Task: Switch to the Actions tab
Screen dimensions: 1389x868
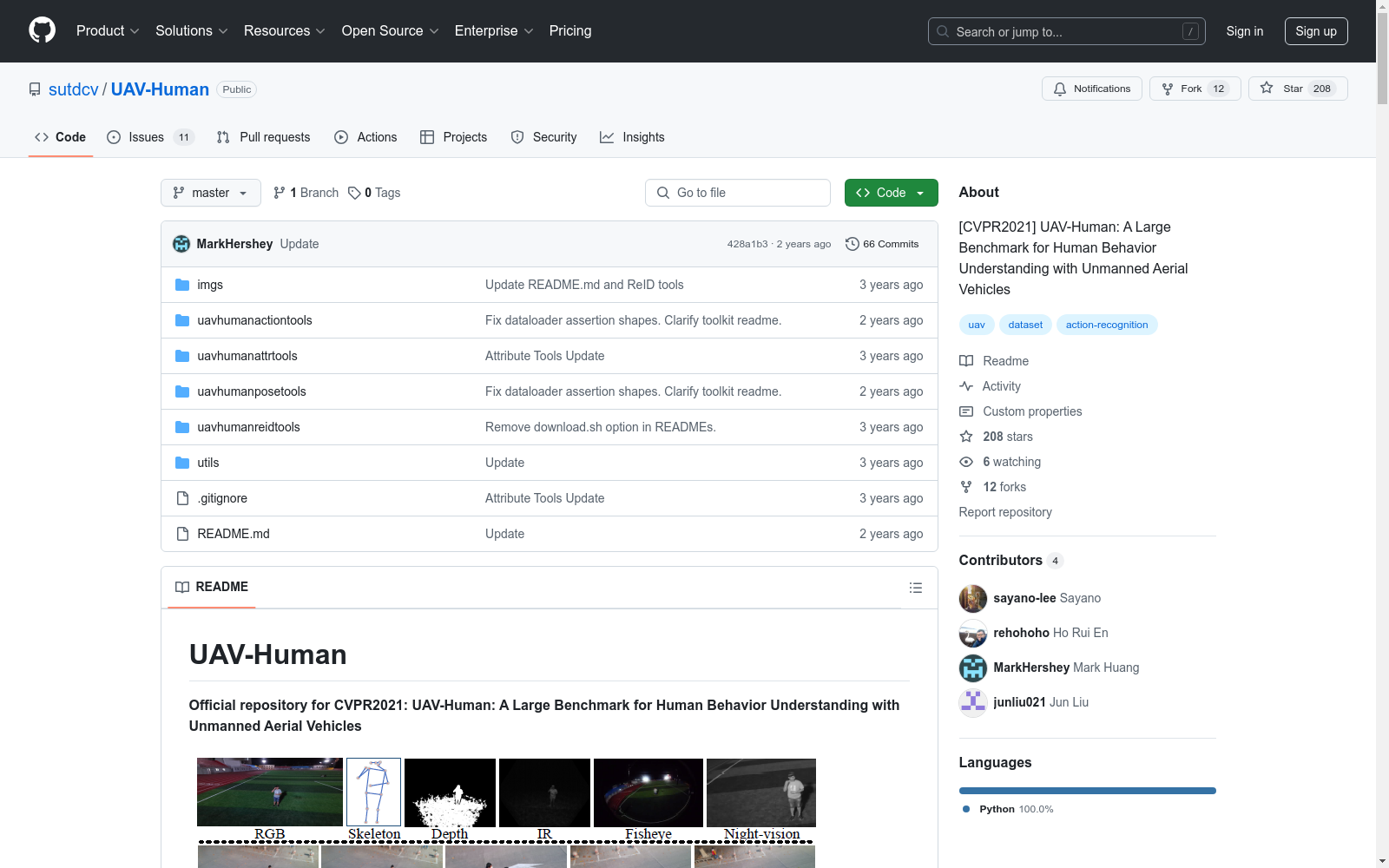Action: (x=365, y=137)
